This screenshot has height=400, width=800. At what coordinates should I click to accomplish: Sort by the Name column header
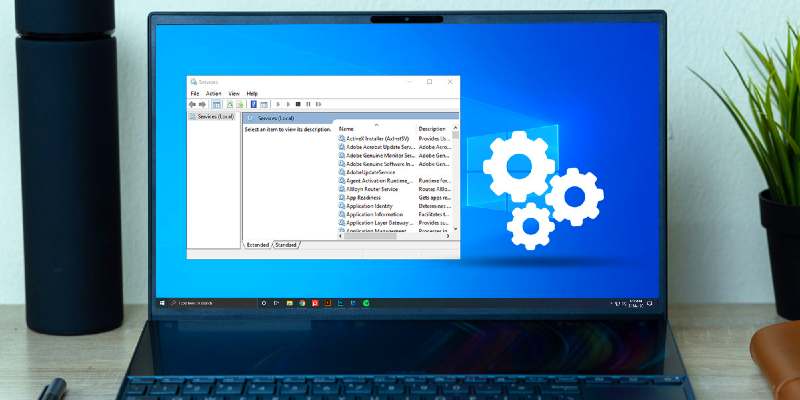coord(347,129)
